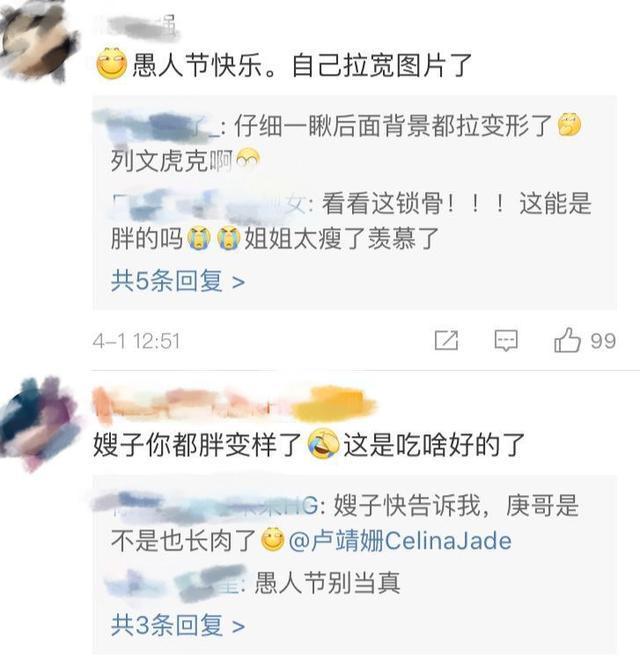Image resolution: width=640 pixels, height=666 pixels.
Task: Click the reply text 愚人节别当真
Action: pos(327,583)
